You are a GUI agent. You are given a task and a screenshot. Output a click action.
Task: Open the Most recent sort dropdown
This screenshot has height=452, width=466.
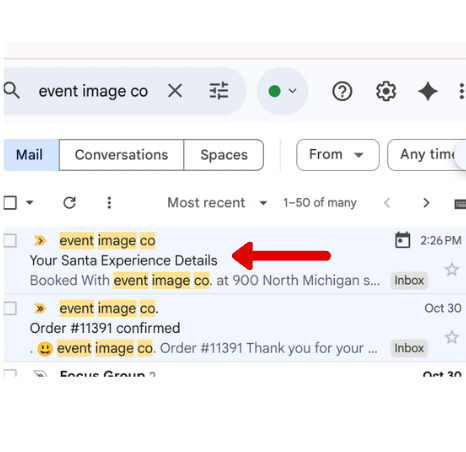pyautogui.click(x=217, y=203)
